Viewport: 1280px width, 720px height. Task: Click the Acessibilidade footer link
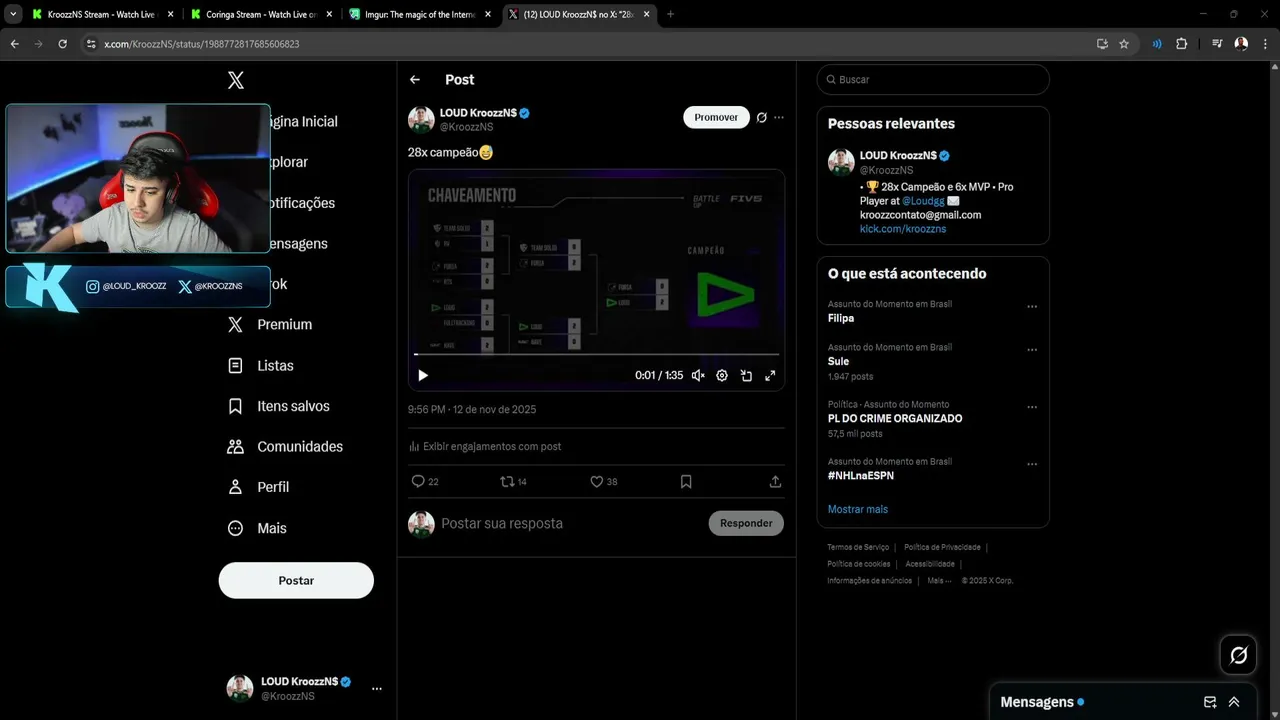pos(930,564)
